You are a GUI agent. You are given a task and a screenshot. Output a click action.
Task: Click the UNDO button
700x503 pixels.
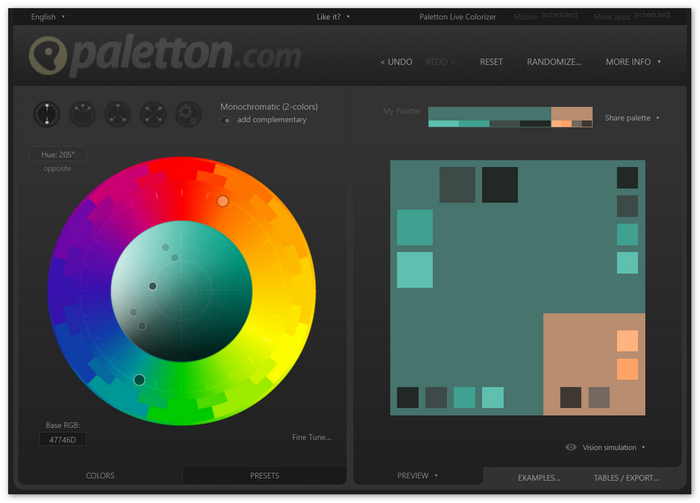(396, 62)
